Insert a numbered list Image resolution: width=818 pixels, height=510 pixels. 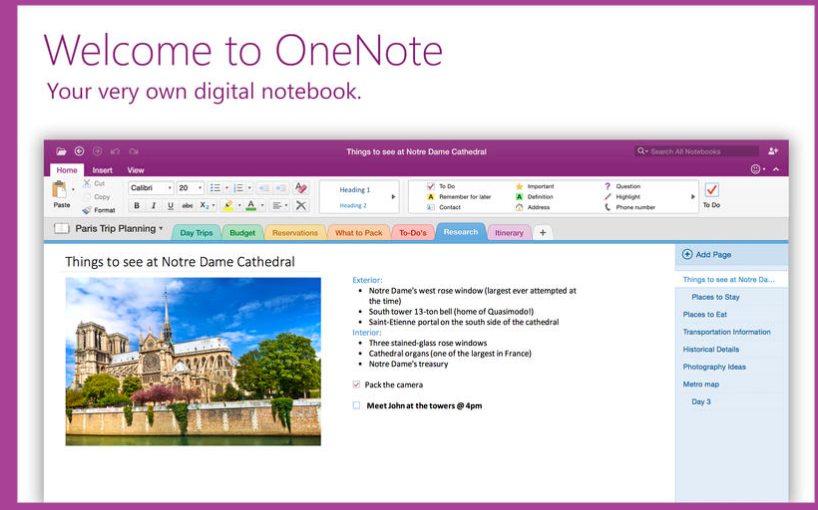point(238,188)
